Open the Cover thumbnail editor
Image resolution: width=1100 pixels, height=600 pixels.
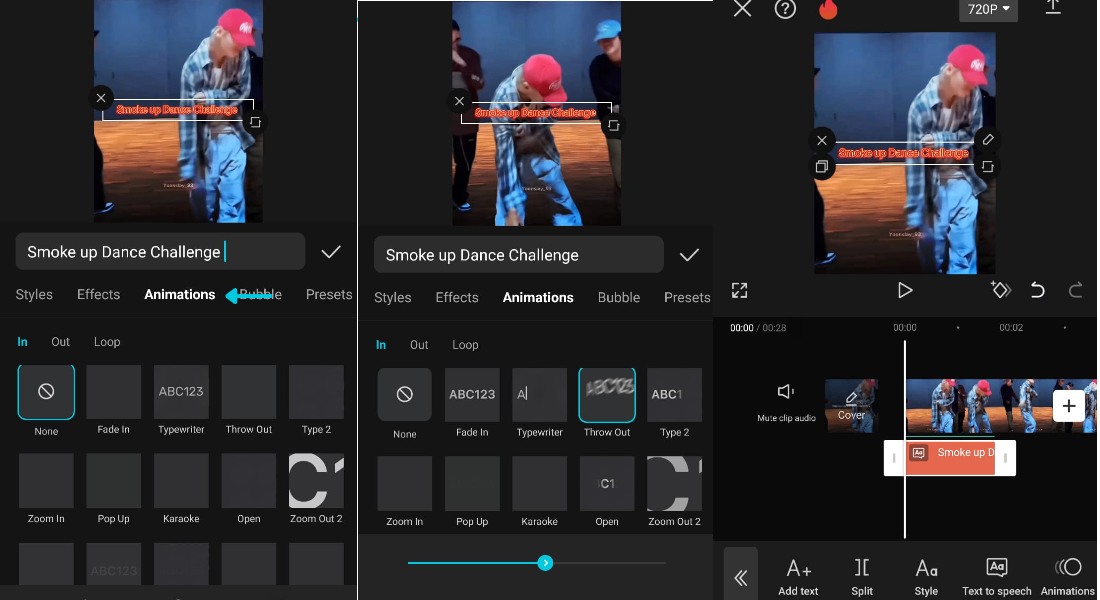[851, 406]
